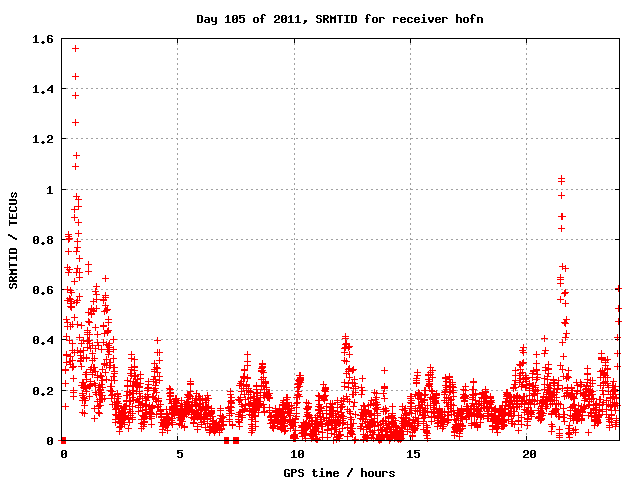
Task: Click the first red square near hour 7
Action: (226, 440)
